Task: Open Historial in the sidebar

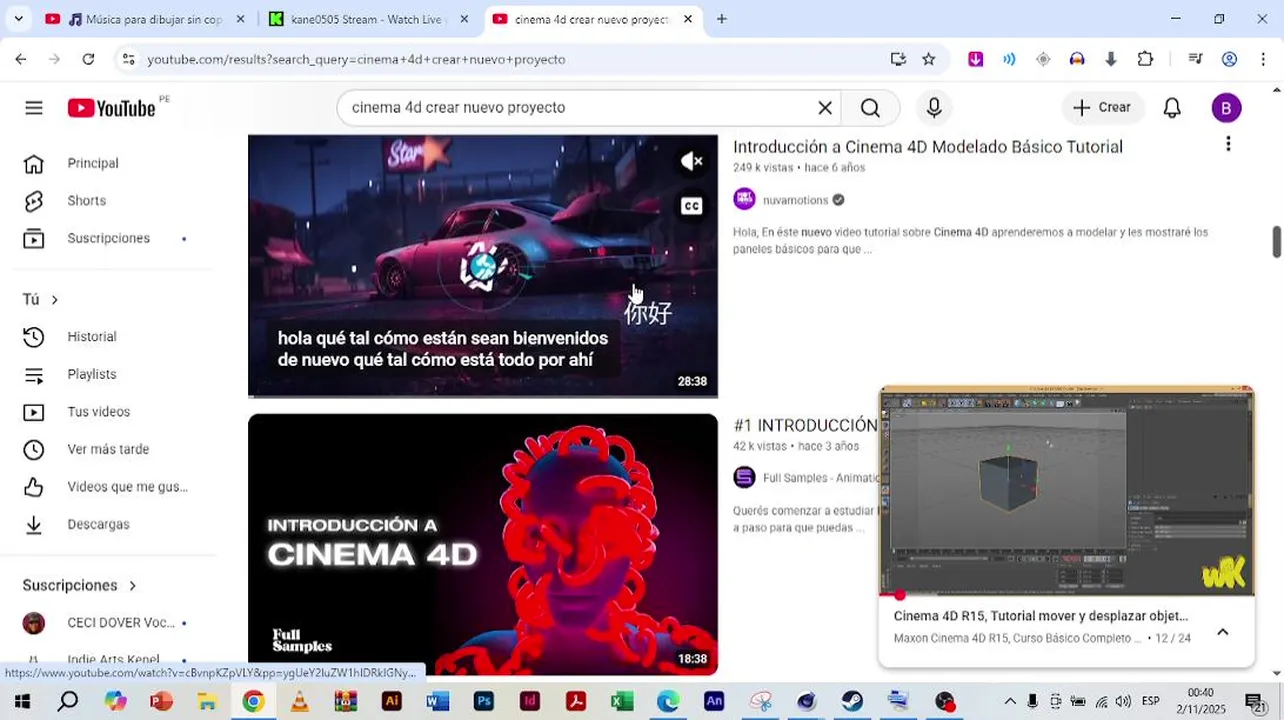Action: pos(92,337)
